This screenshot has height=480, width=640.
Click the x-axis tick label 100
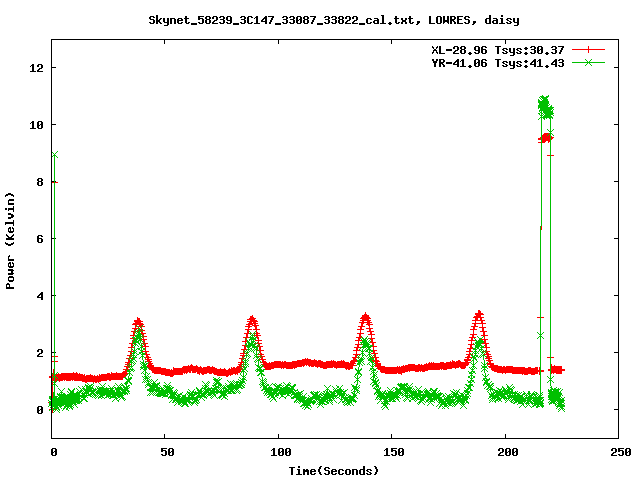[281, 452]
